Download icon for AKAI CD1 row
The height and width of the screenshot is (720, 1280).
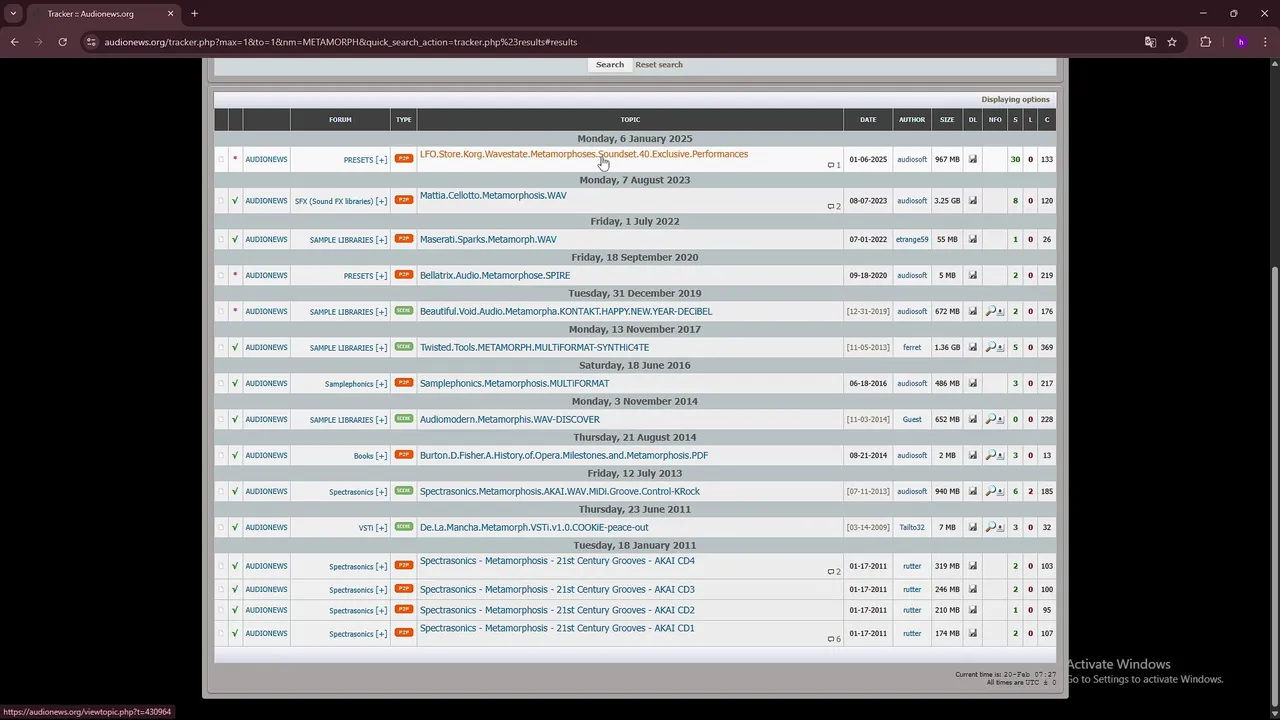(972, 633)
